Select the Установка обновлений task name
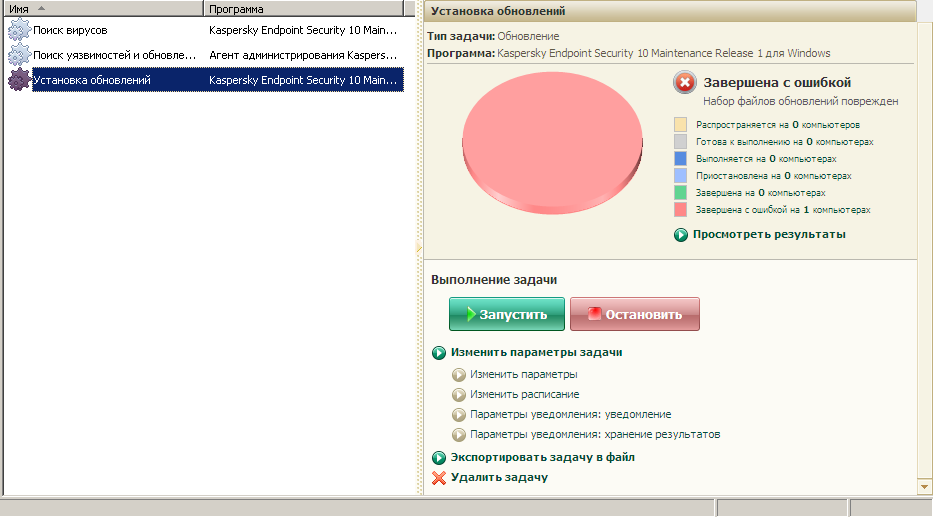Screen dimensions: 933x517 click(92, 80)
